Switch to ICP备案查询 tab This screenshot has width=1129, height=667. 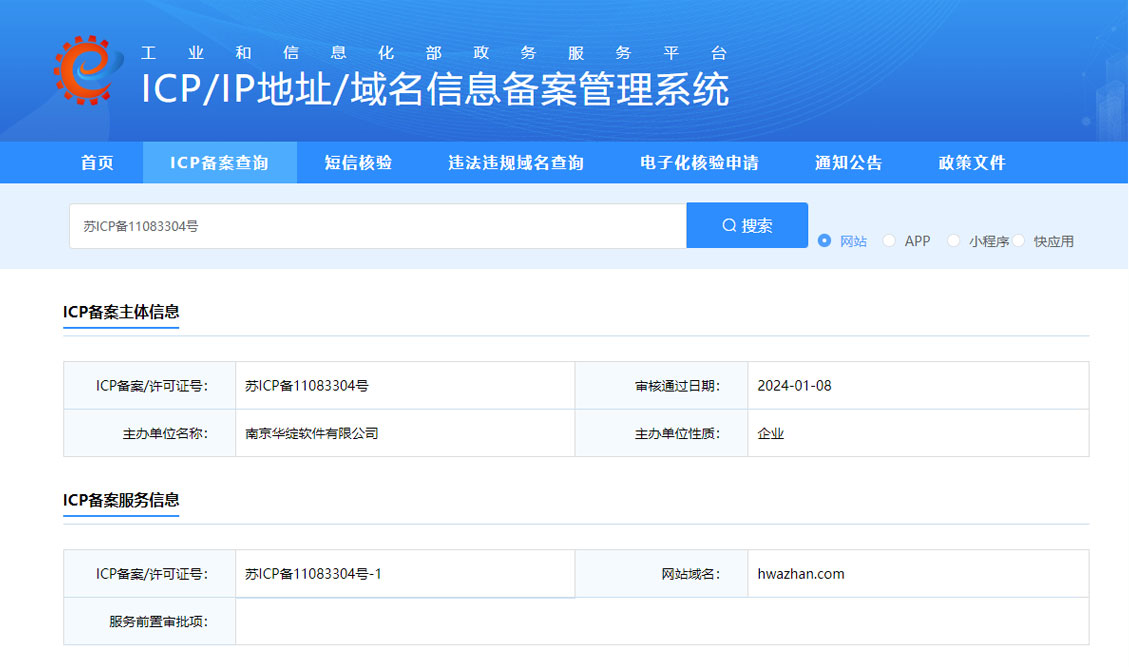219,163
